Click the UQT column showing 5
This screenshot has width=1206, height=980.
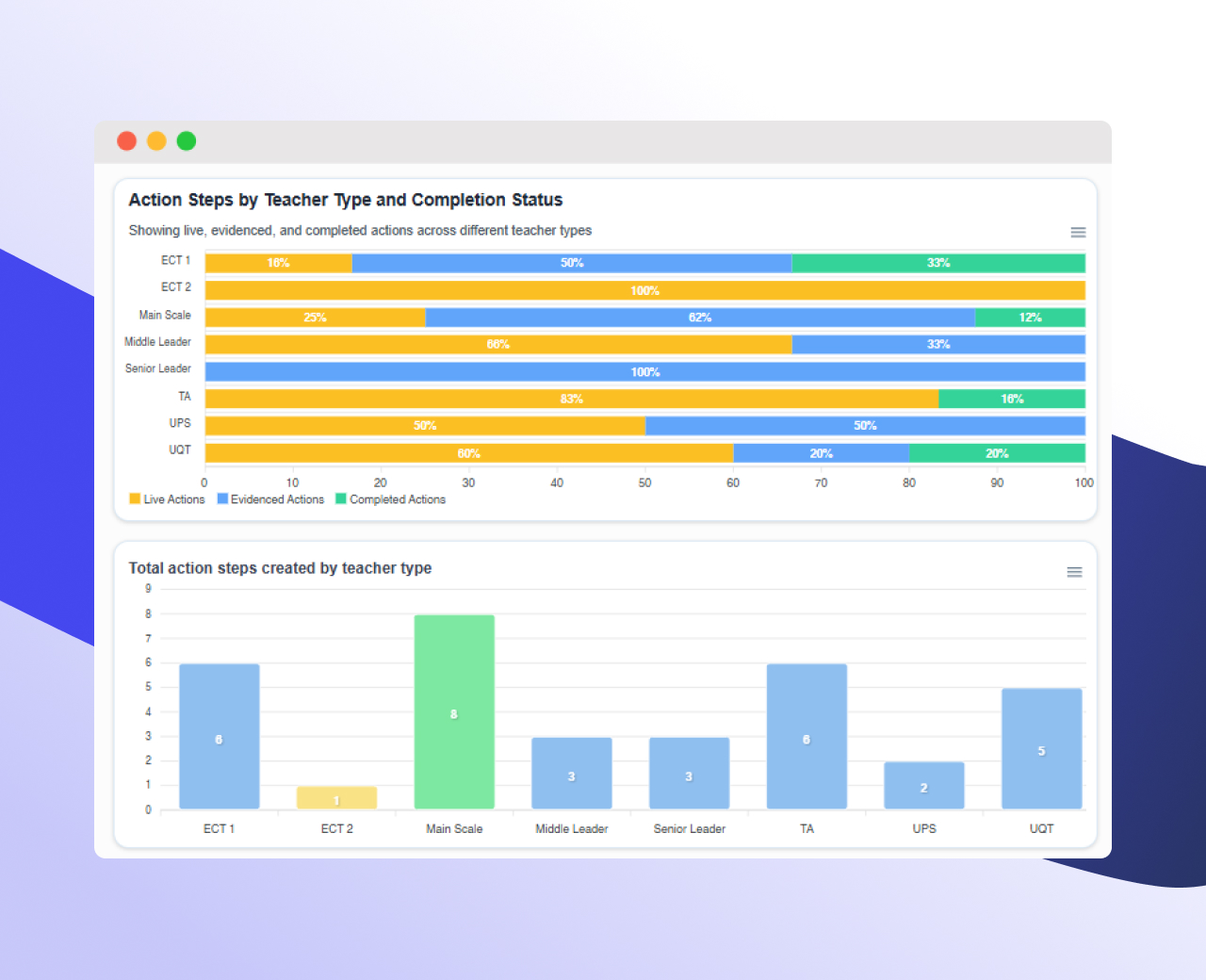1041,749
